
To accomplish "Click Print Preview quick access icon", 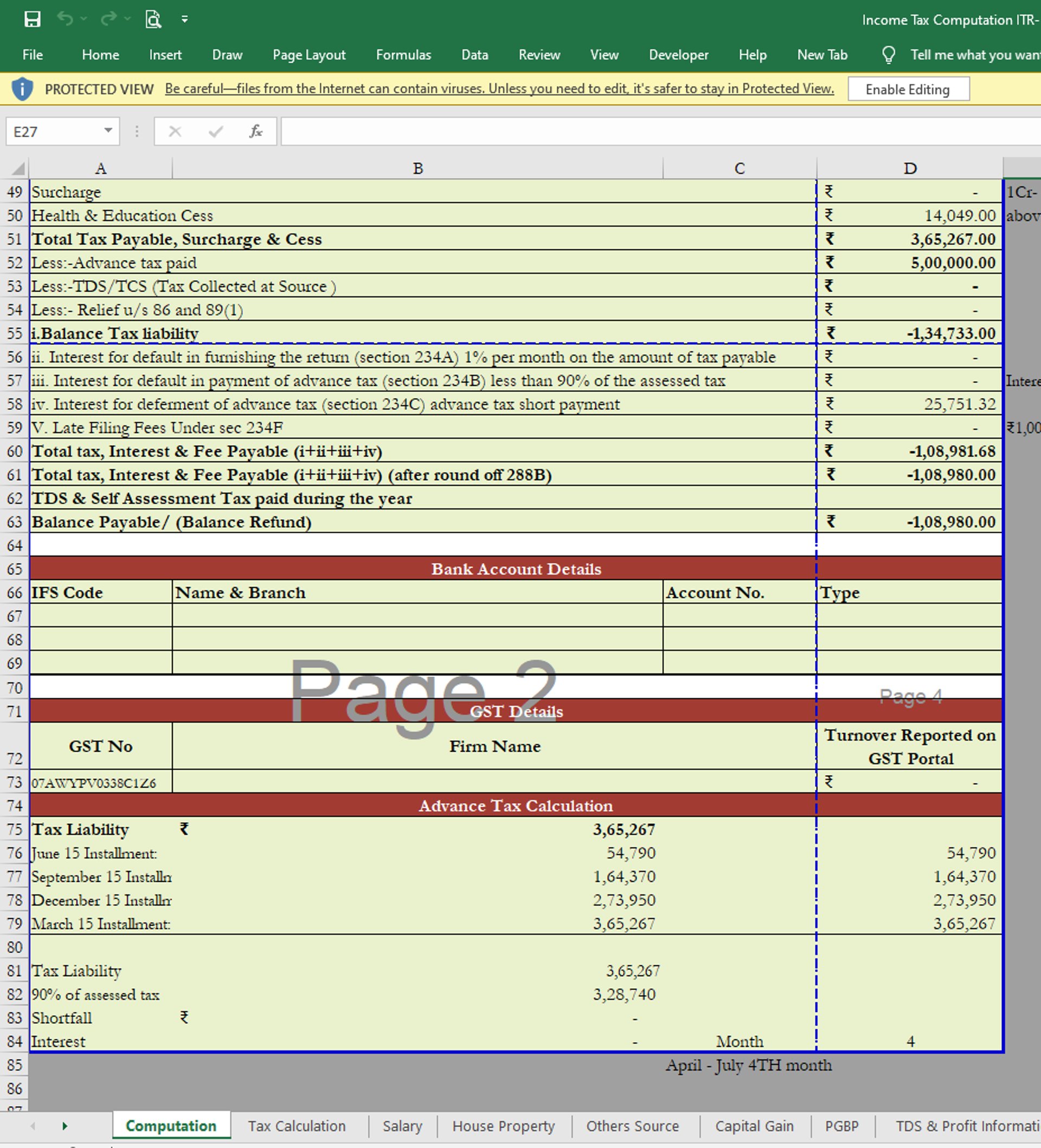I will (x=152, y=20).
